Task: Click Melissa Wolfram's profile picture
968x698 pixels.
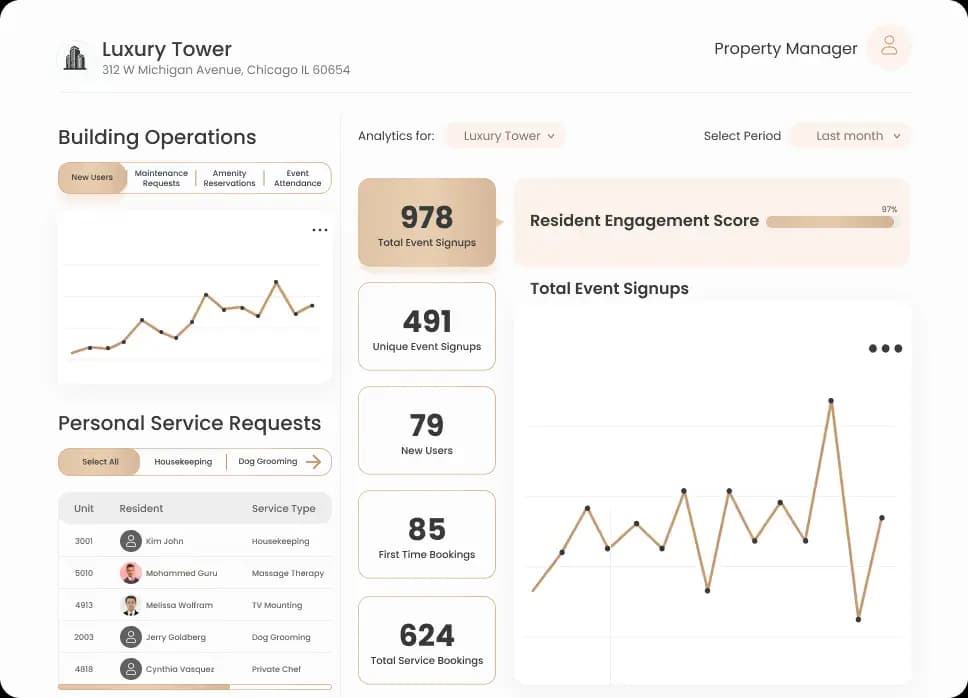Action: click(131, 605)
